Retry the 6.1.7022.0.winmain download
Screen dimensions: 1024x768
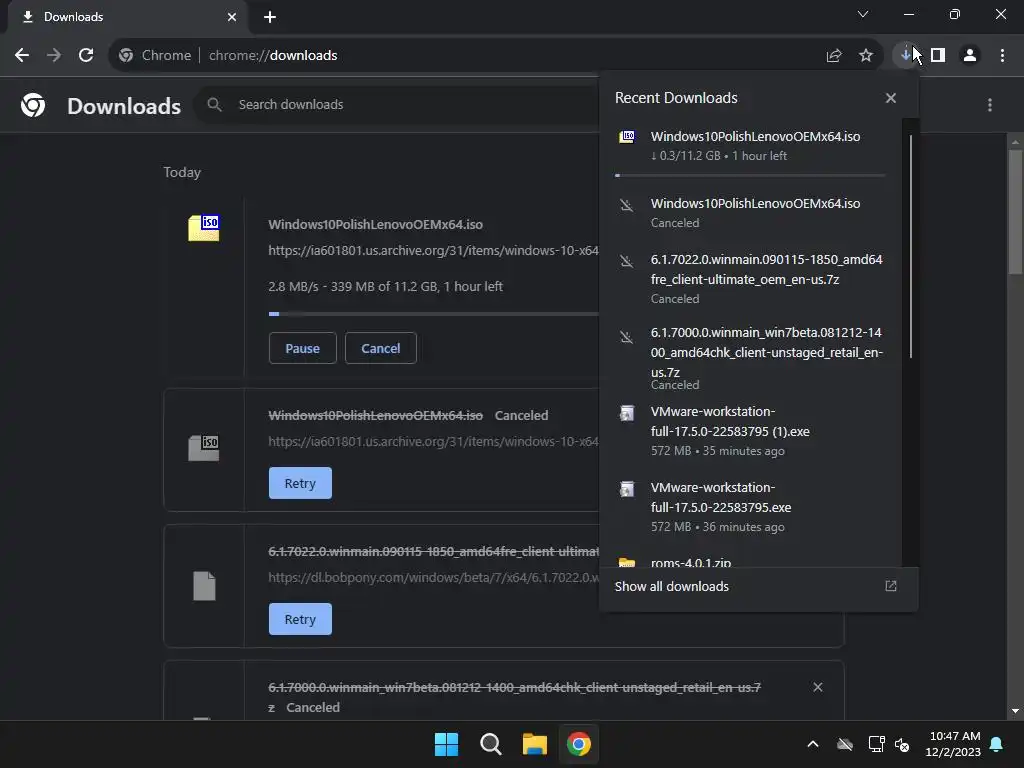point(300,619)
